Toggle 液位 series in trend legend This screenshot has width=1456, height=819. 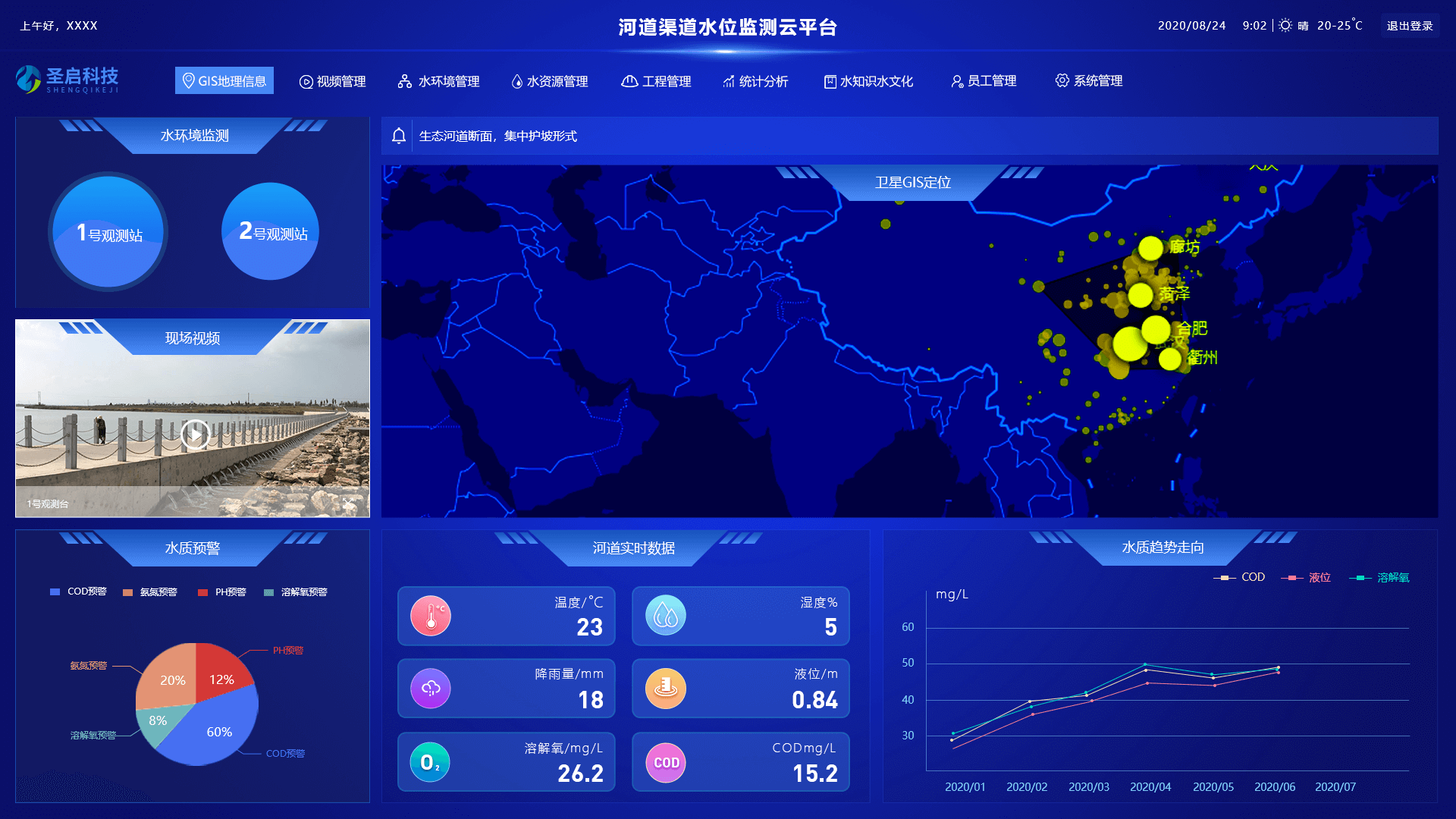(1306, 578)
